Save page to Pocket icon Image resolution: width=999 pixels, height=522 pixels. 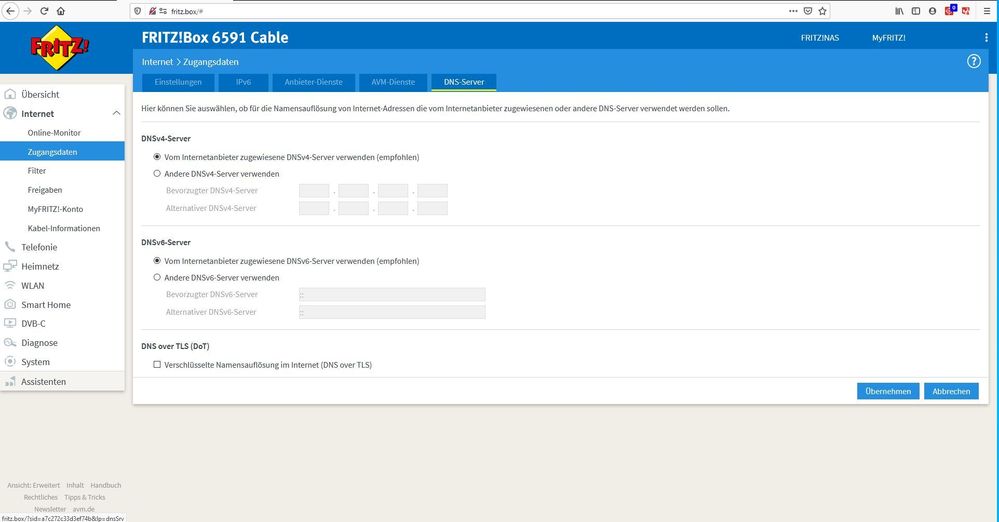click(x=808, y=11)
